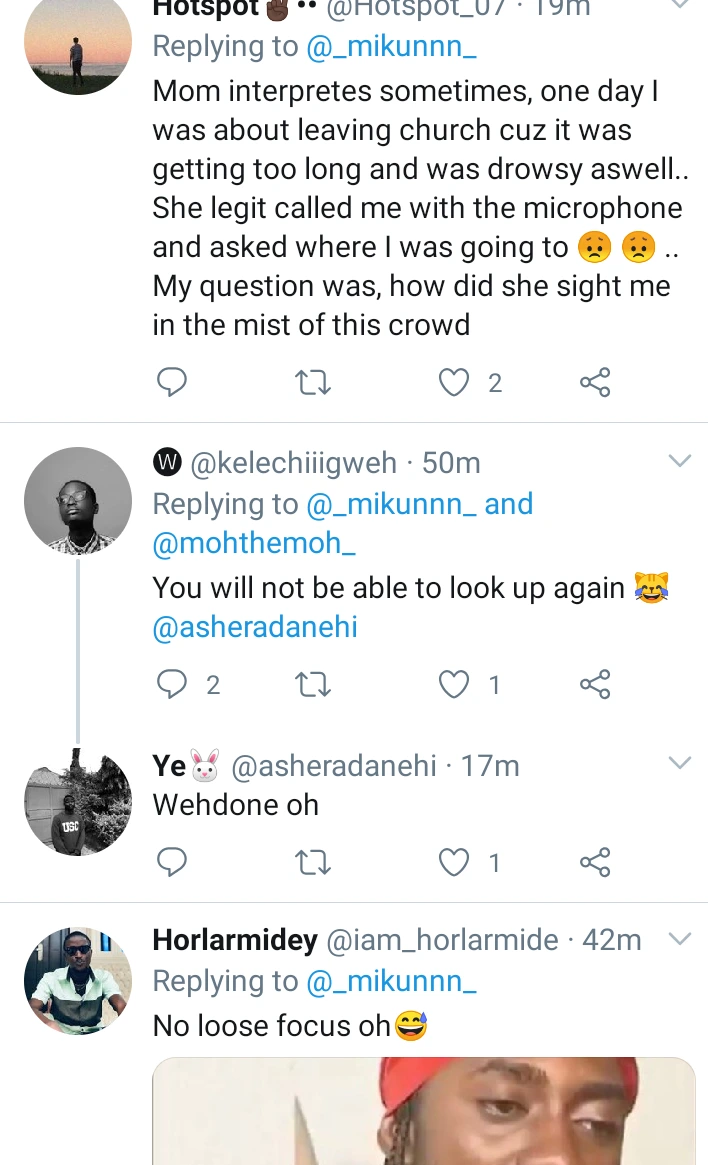Open Horlarmidey's profile avatar

point(78,979)
